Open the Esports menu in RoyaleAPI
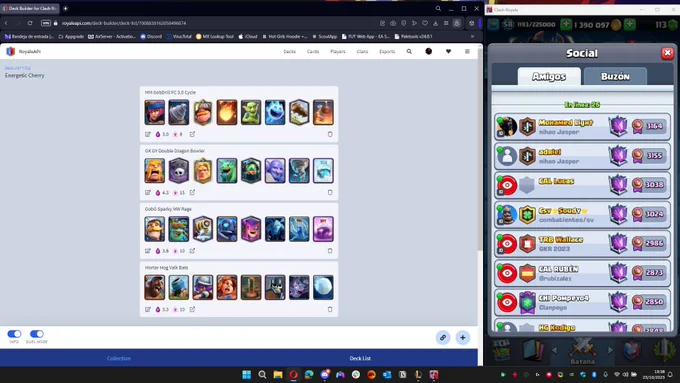Viewport: 680px width, 383px height. click(x=387, y=51)
